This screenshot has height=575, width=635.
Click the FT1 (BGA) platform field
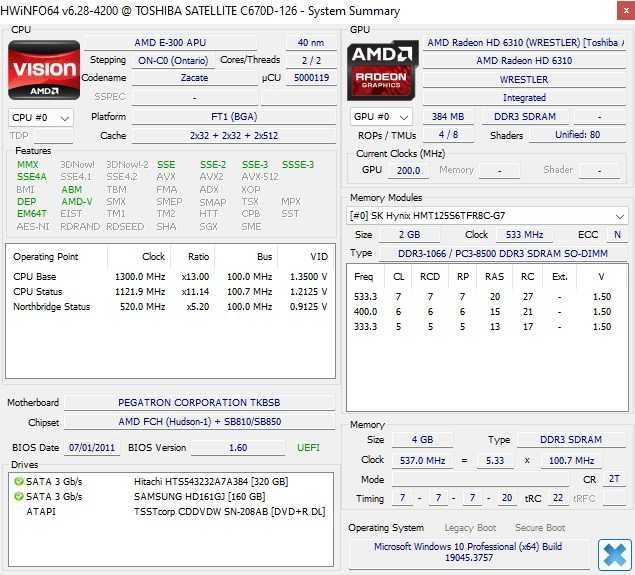tap(234, 117)
